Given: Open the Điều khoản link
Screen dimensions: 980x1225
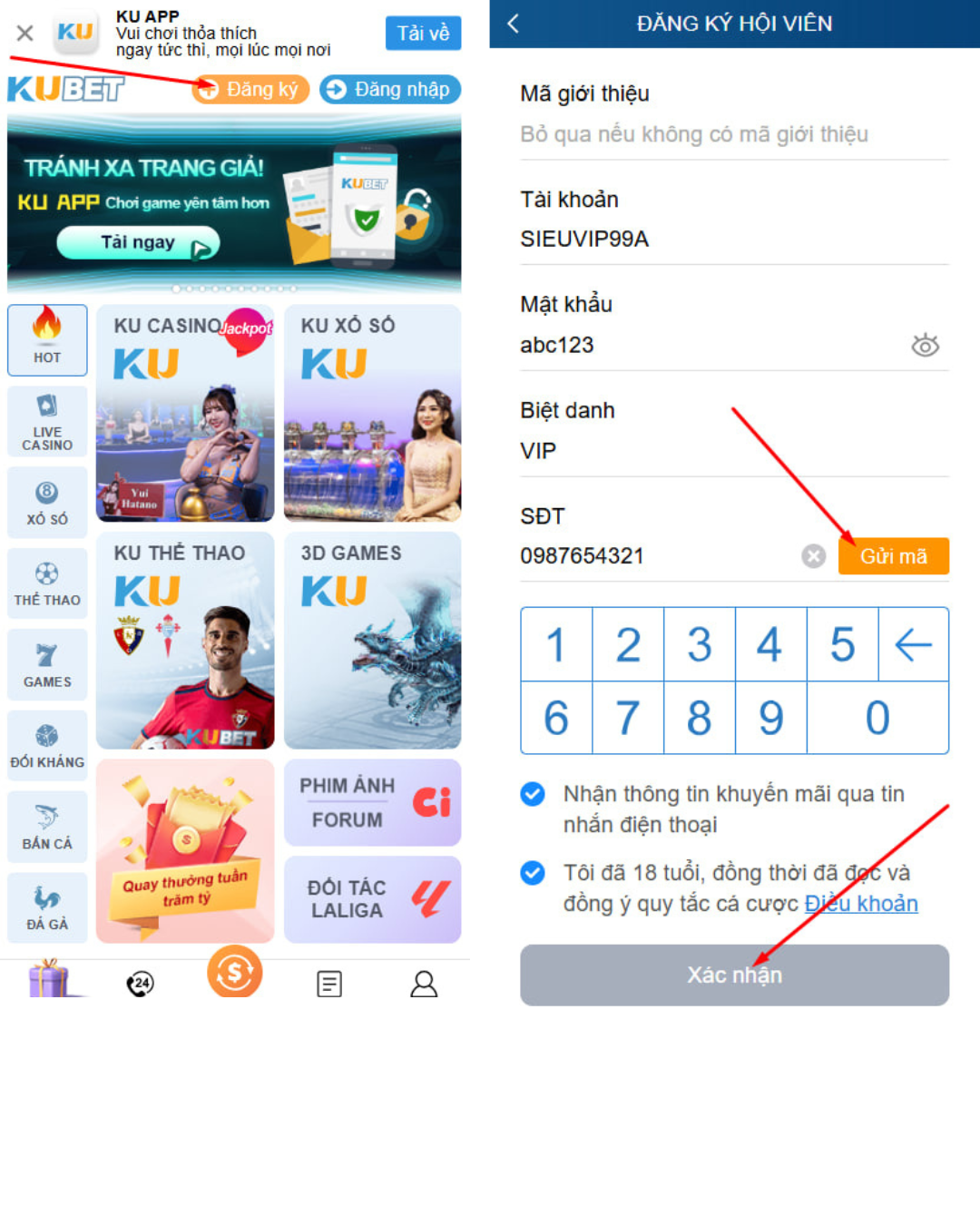Looking at the screenshot, I should tap(861, 904).
